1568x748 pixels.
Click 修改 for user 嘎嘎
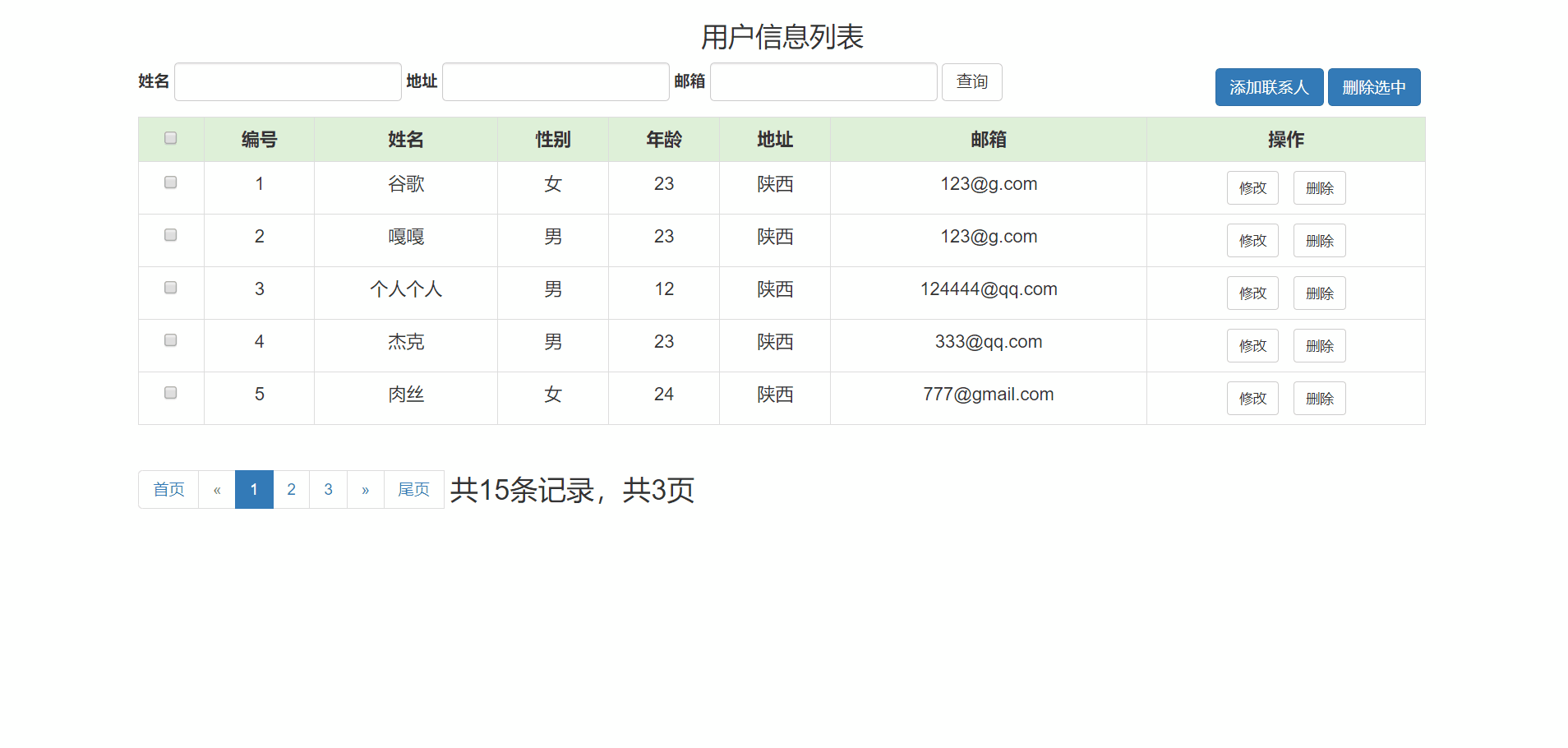1252,240
